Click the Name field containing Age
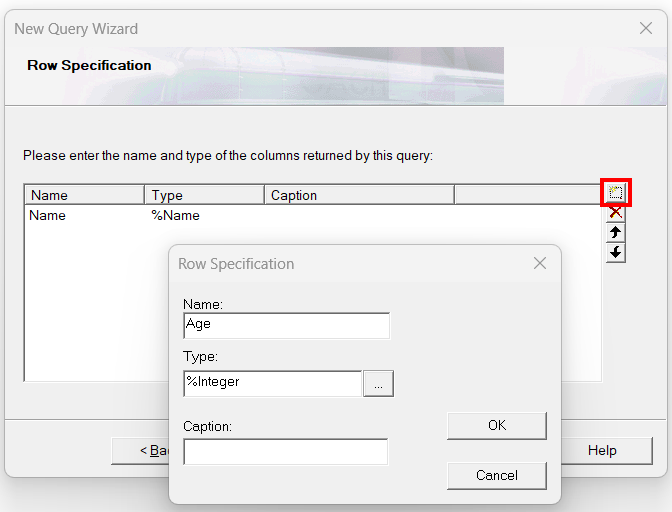The width and height of the screenshot is (672, 512). pos(286,325)
